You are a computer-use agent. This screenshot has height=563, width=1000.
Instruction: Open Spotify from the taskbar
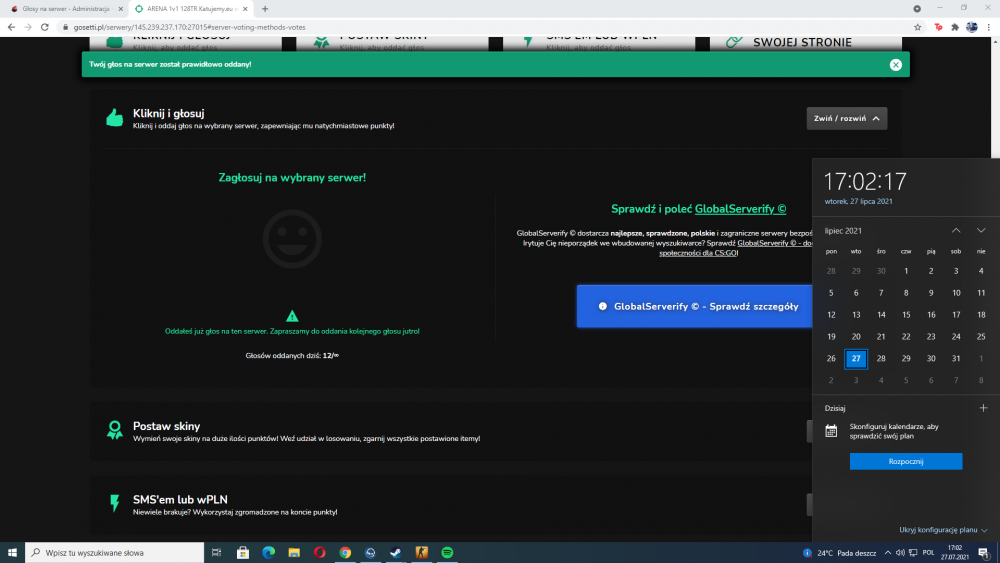click(x=447, y=553)
